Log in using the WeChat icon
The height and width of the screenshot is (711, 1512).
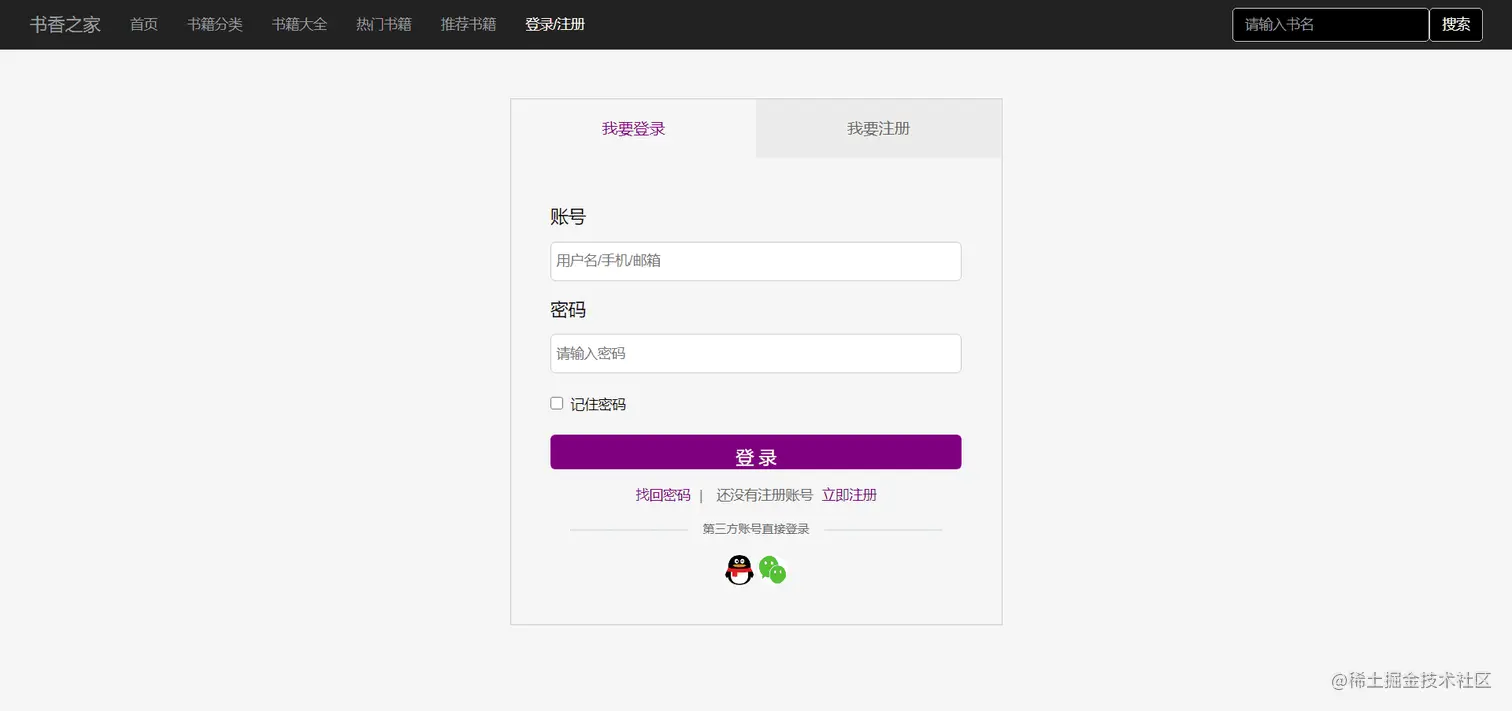pyautogui.click(x=771, y=569)
